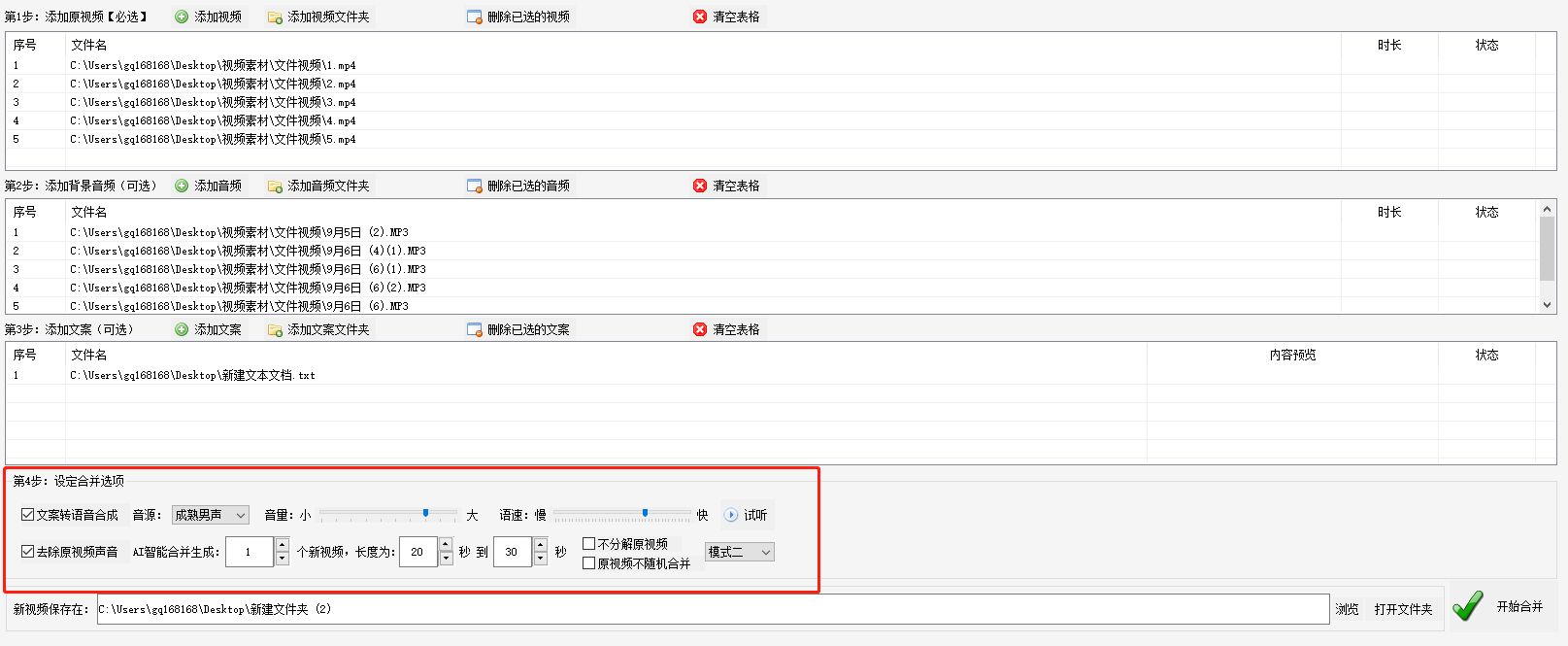Viewport: 1568px width, 646px height.
Task: Click 打开文件夹 button
Action: [x=1403, y=609]
